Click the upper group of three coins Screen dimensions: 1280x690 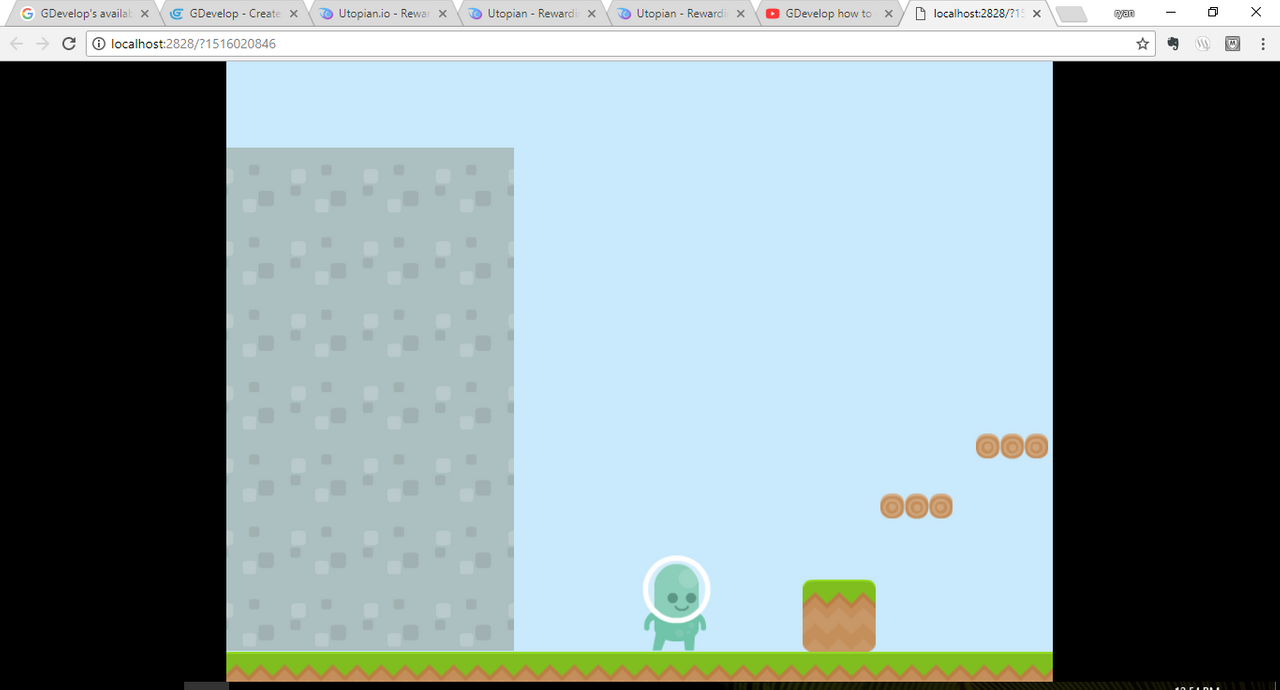point(1011,446)
